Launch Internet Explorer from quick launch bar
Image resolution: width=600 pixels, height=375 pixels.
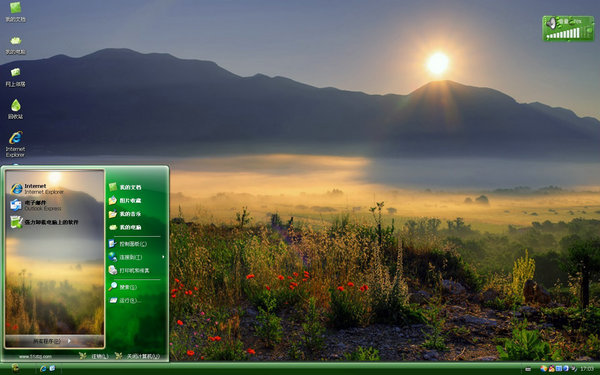click(43, 368)
